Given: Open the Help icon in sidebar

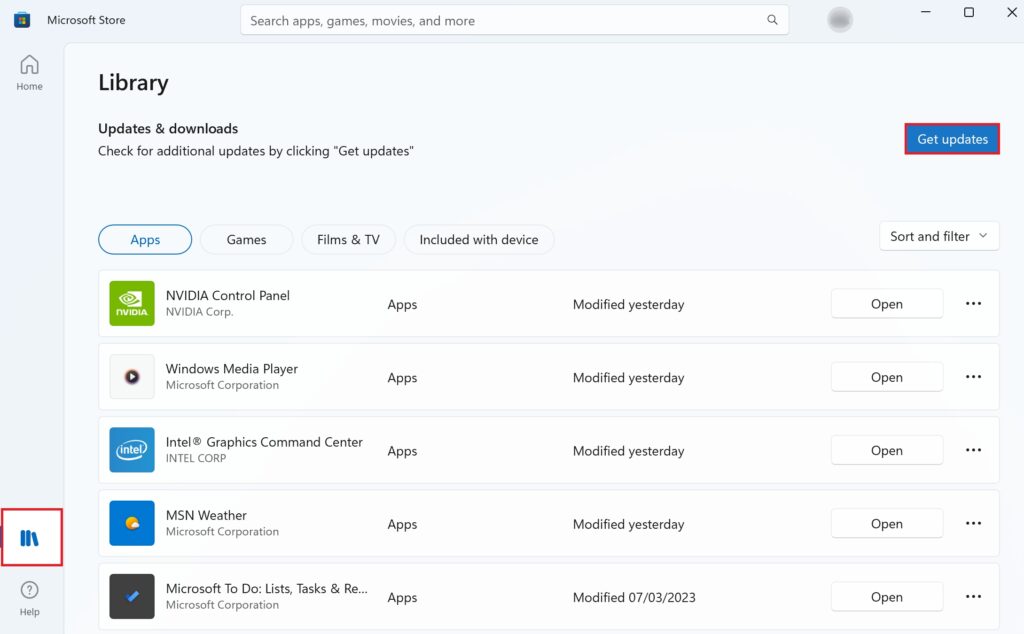Looking at the screenshot, I should pos(30,597).
